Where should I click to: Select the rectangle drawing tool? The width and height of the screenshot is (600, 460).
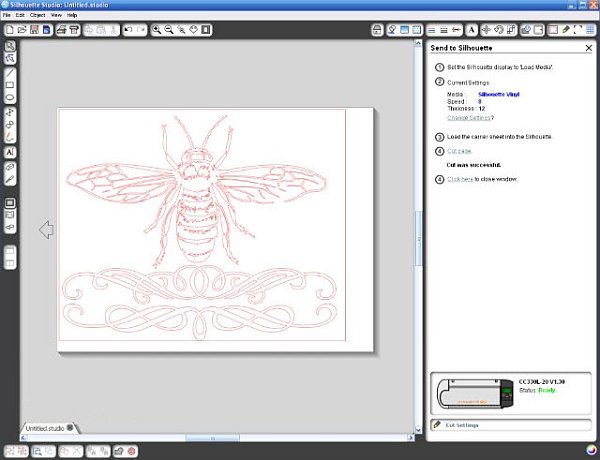click(10, 86)
